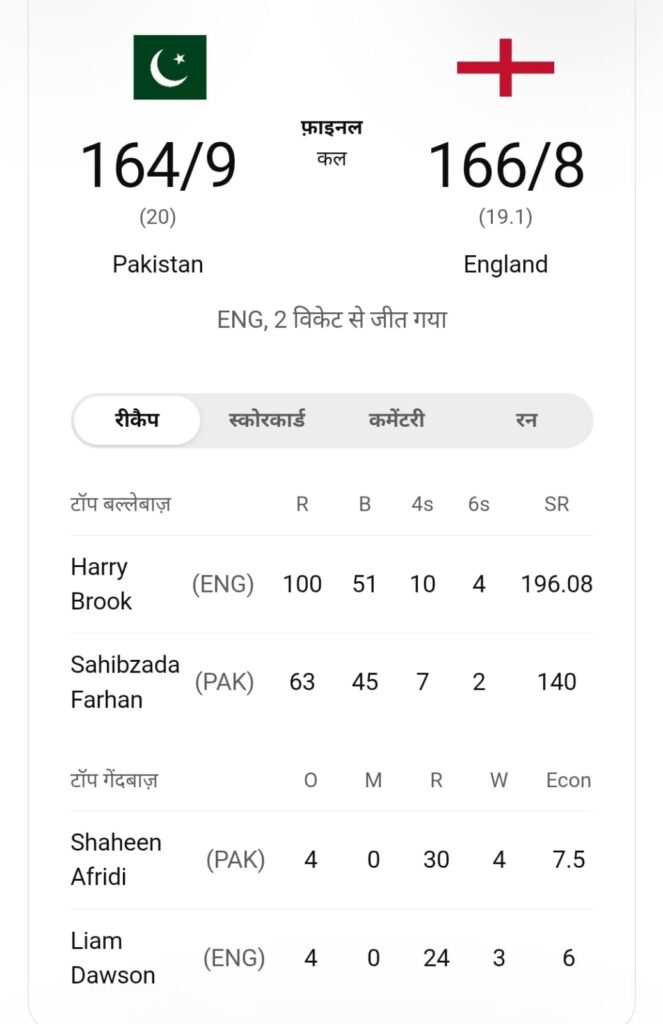This screenshot has width=663, height=1024.
Task: Click the Pakistan flag icon
Action: point(169,63)
